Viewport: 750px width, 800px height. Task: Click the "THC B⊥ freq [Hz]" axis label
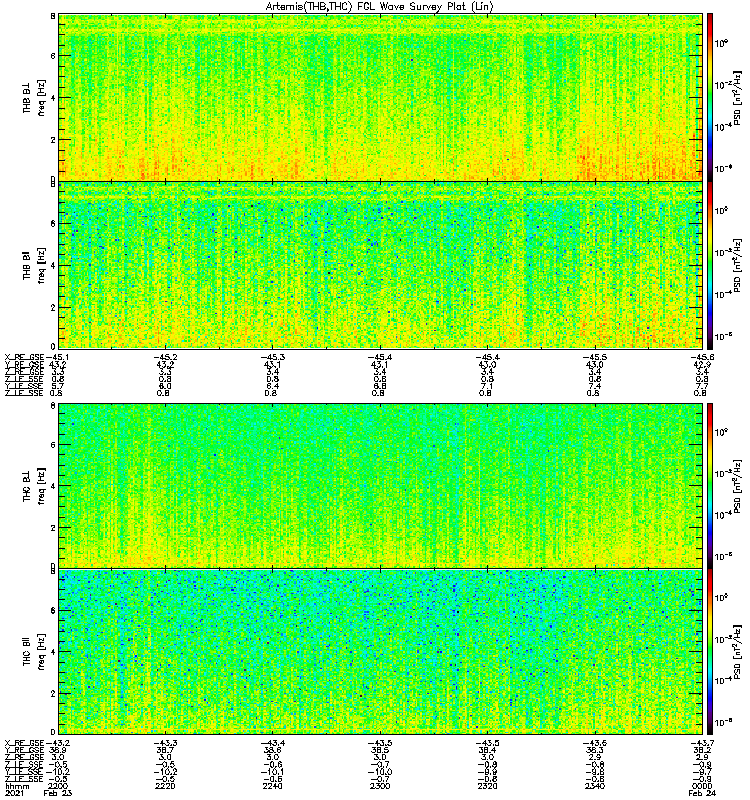pyautogui.click(x=34, y=486)
